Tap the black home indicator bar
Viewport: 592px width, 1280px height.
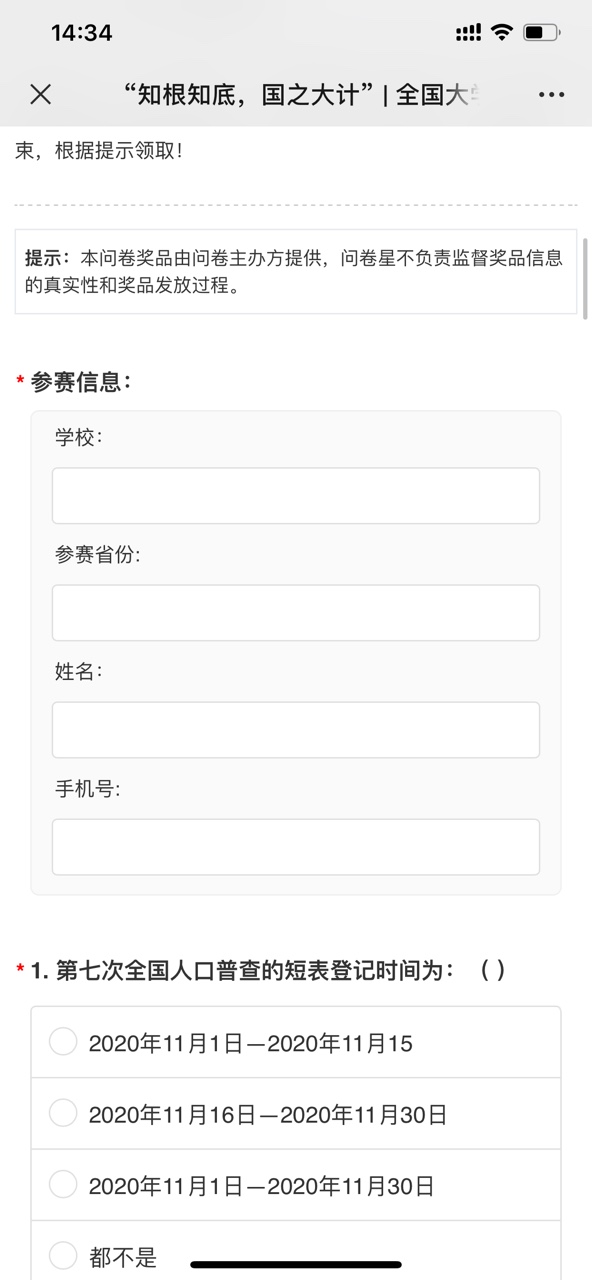(296, 1266)
